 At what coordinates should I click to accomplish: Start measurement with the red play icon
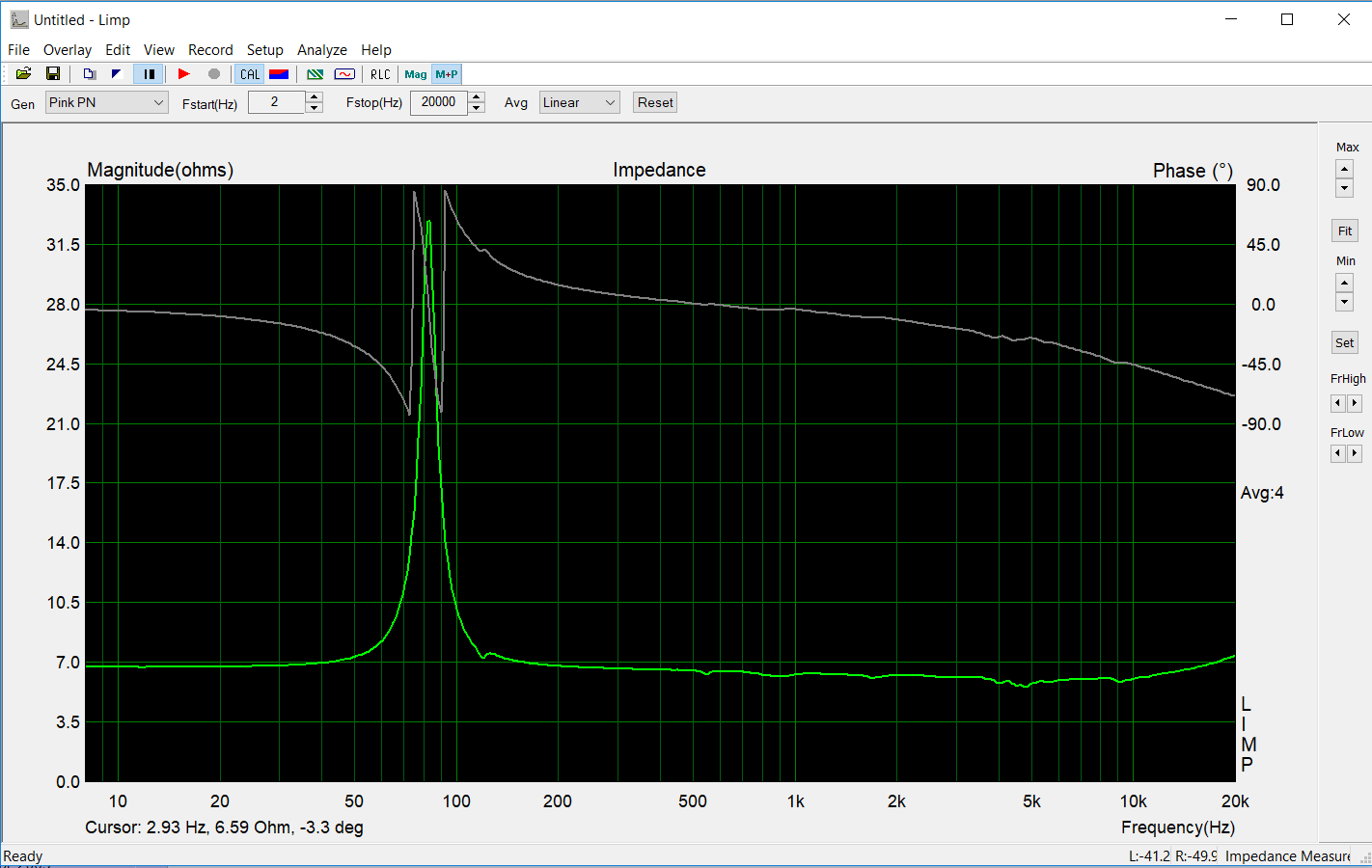tap(183, 74)
